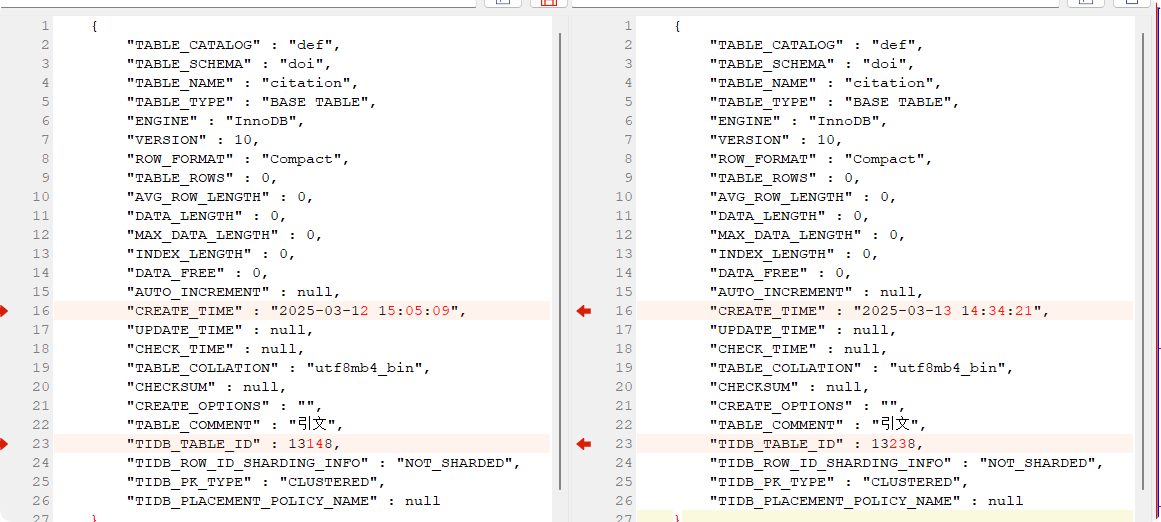Select left CREATE_TIME value 2025-03-12 15:05:09

point(367,311)
